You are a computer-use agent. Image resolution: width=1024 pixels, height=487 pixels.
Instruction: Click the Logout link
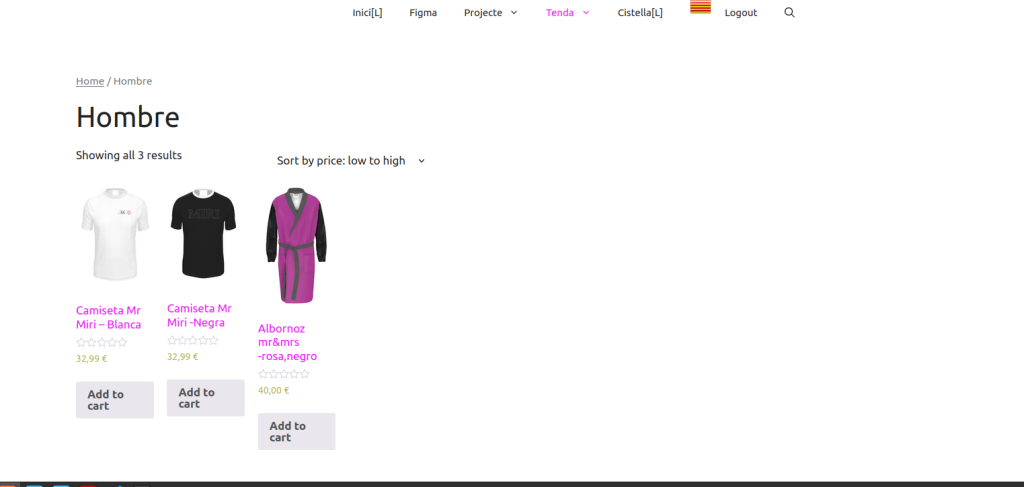740,13
